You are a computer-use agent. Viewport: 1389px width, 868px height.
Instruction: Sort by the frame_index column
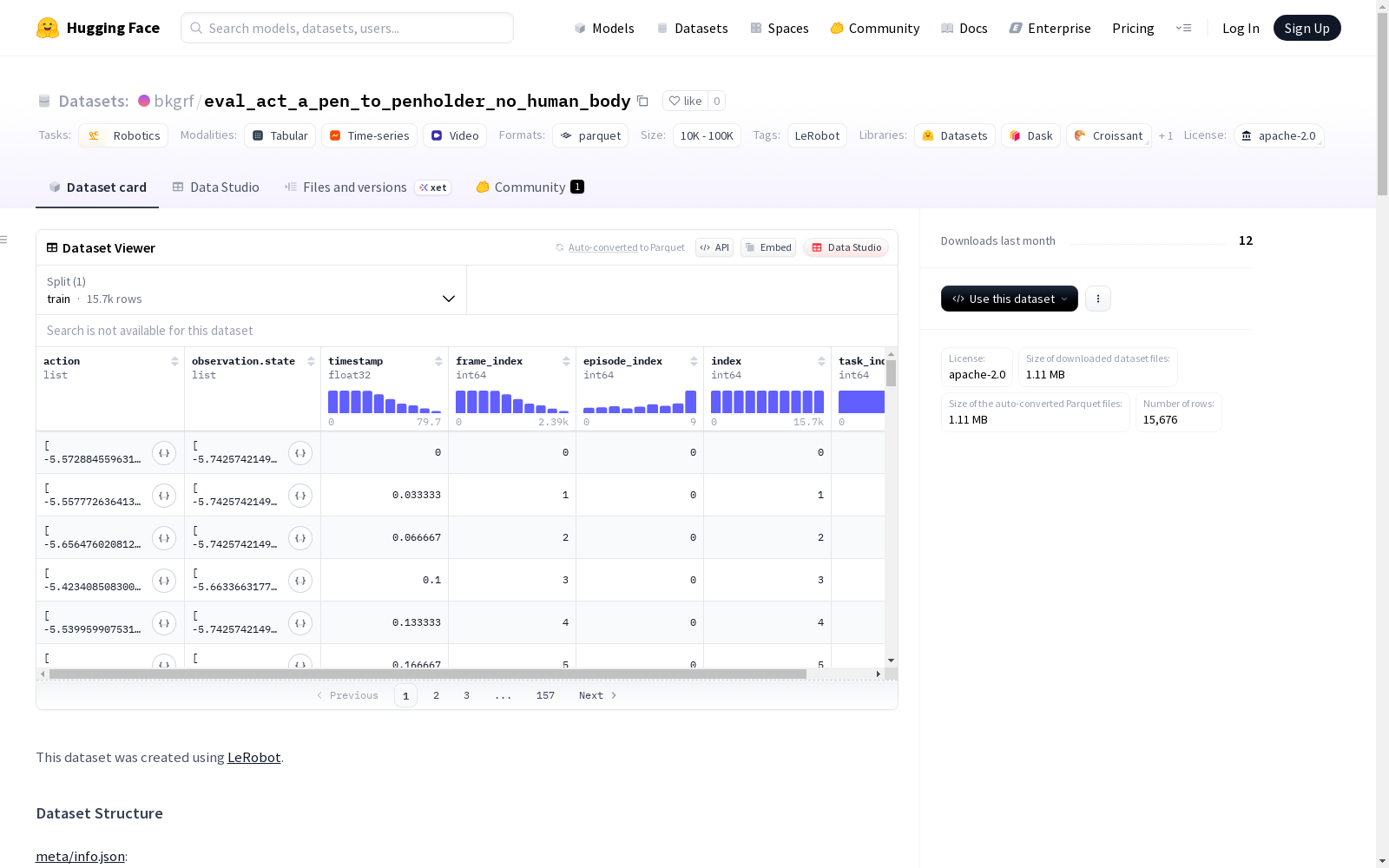point(566,361)
